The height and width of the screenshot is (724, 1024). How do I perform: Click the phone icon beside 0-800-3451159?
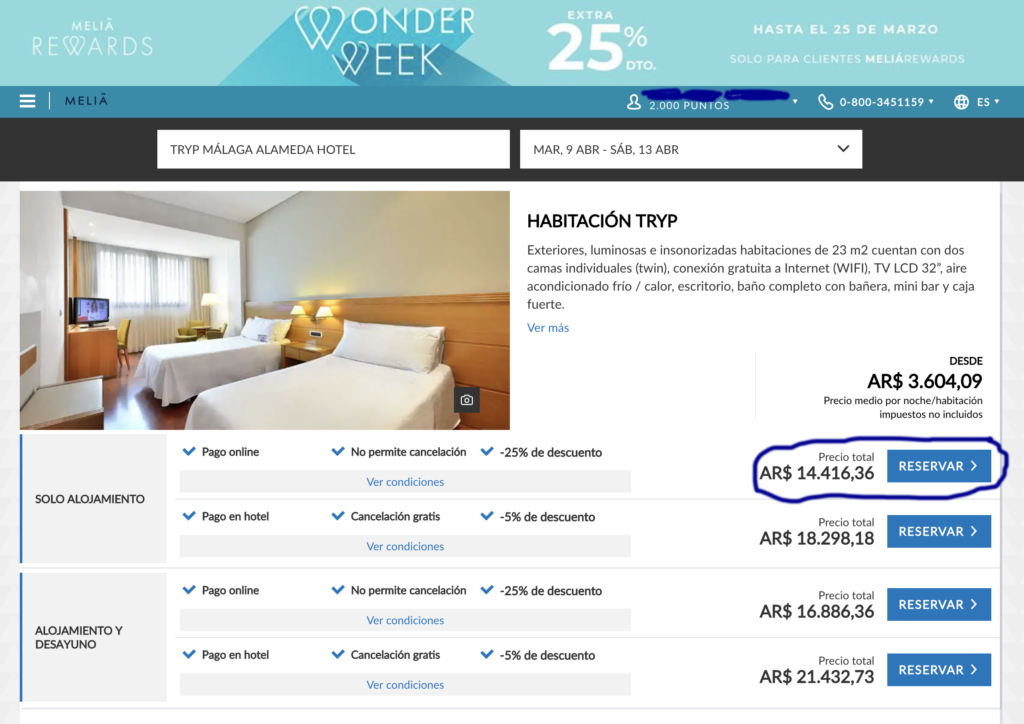coord(825,102)
